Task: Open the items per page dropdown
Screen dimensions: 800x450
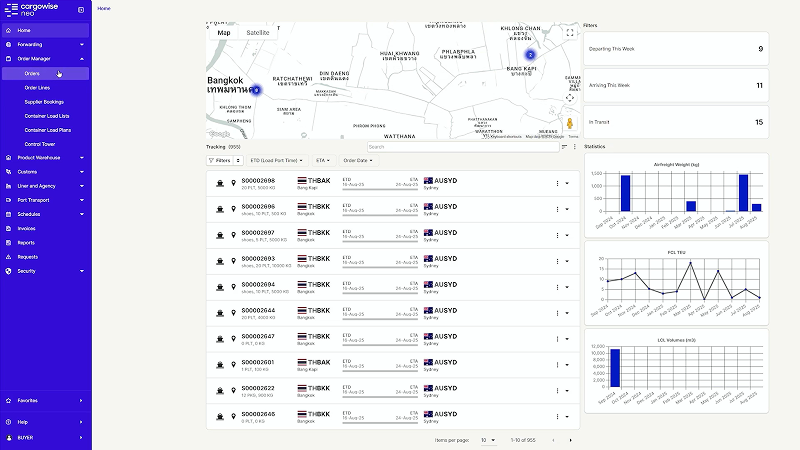Action: pos(488,440)
